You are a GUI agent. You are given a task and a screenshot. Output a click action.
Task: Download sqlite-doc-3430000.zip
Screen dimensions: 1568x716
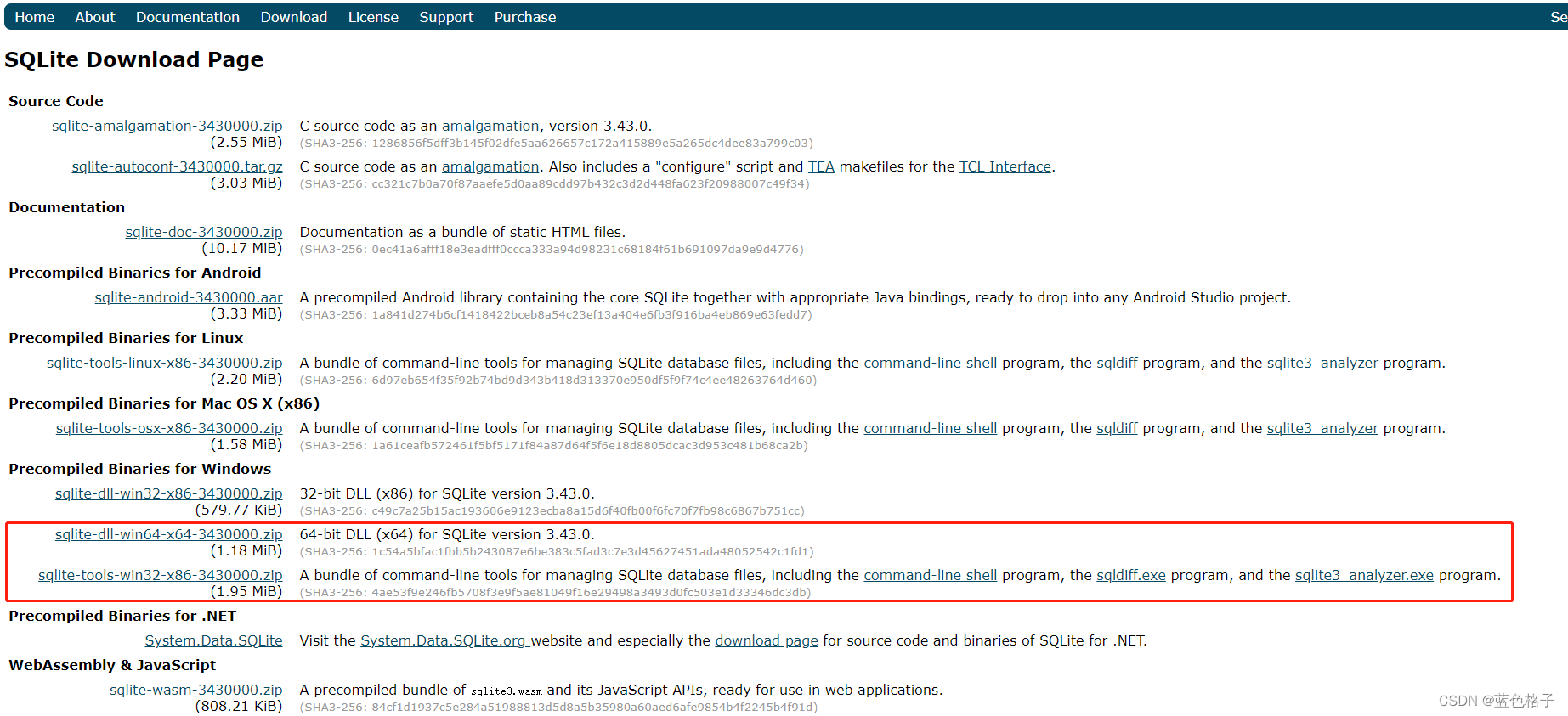pyautogui.click(x=203, y=232)
